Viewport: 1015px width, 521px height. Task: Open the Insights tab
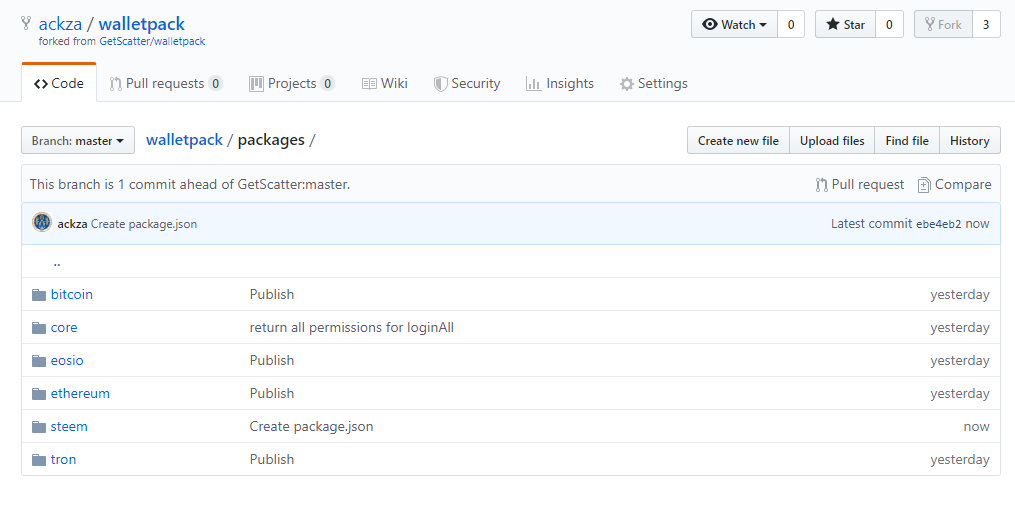560,83
